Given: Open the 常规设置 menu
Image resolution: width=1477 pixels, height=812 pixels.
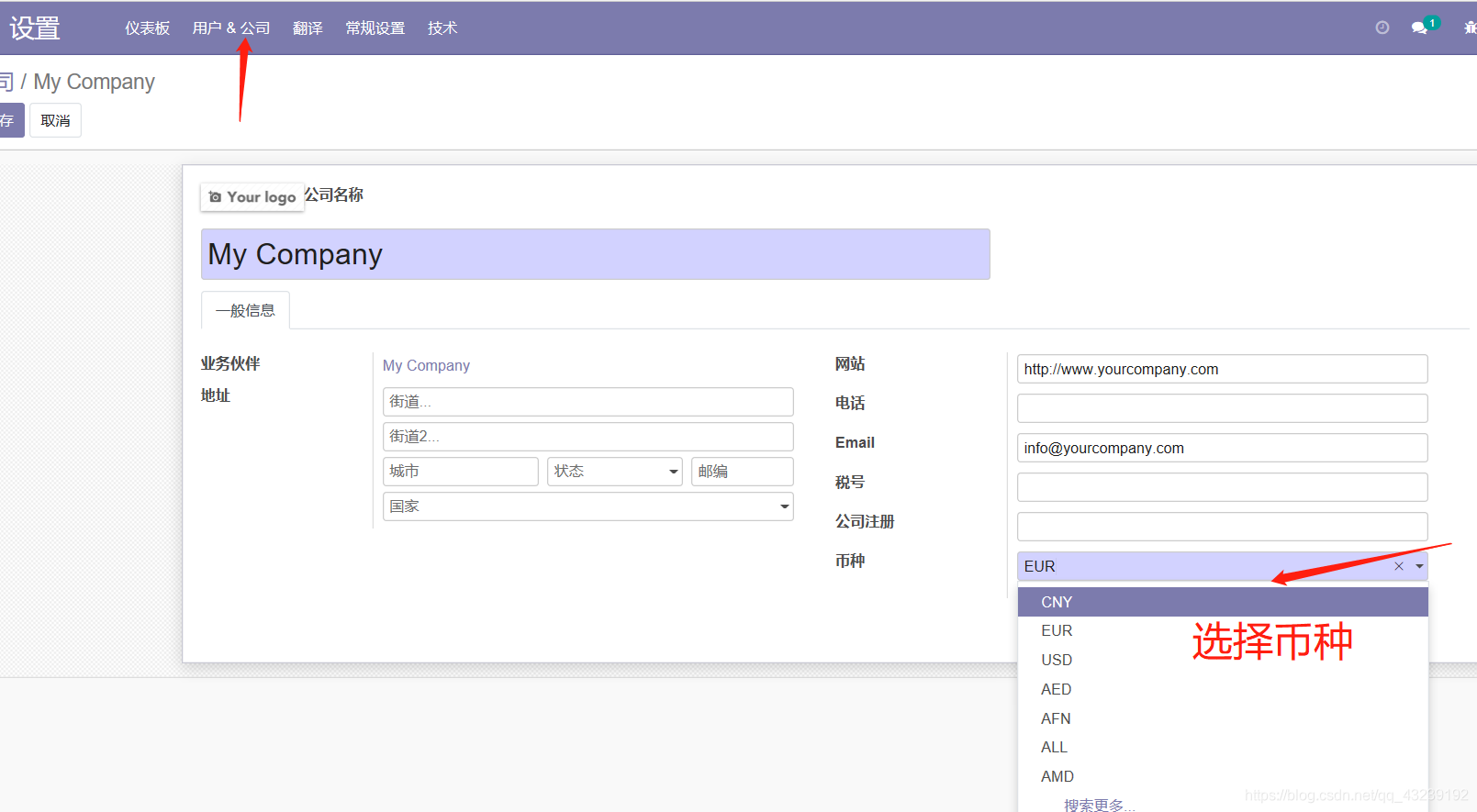Looking at the screenshot, I should click(375, 28).
